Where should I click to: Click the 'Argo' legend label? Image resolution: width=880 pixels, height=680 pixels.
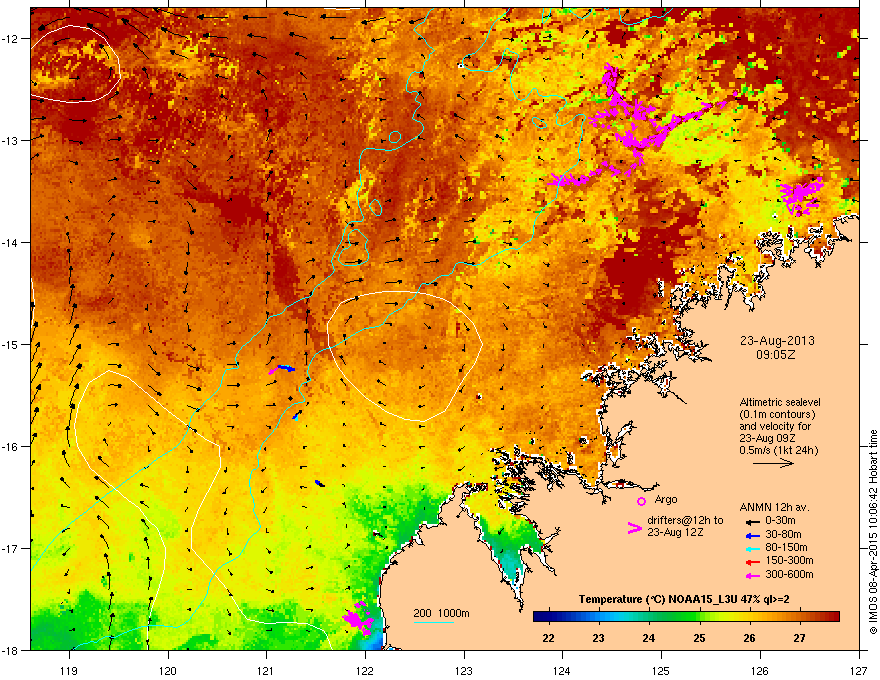point(666,499)
